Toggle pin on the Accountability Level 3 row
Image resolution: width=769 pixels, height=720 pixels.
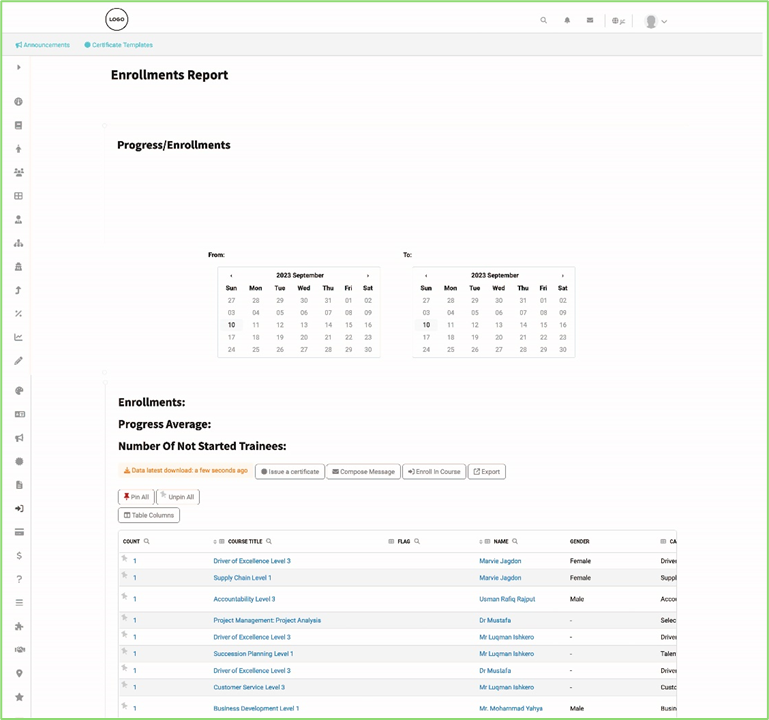click(124, 596)
